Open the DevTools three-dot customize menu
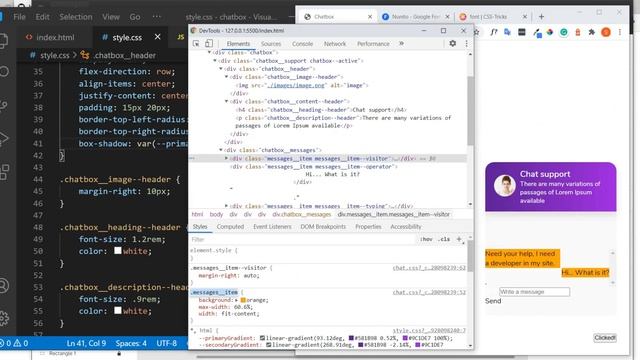Screen dimensions: 640x360 point(467,44)
